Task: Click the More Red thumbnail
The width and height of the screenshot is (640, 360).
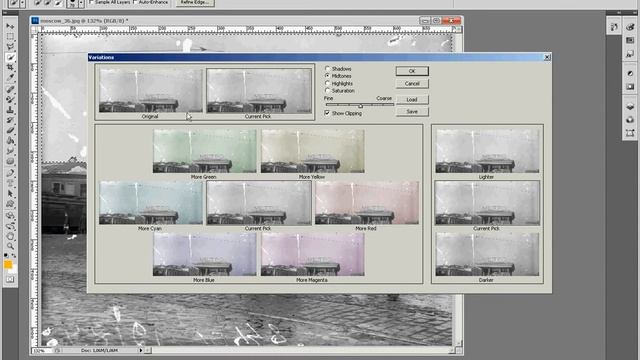Action: pyautogui.click(x=367, y=203)
